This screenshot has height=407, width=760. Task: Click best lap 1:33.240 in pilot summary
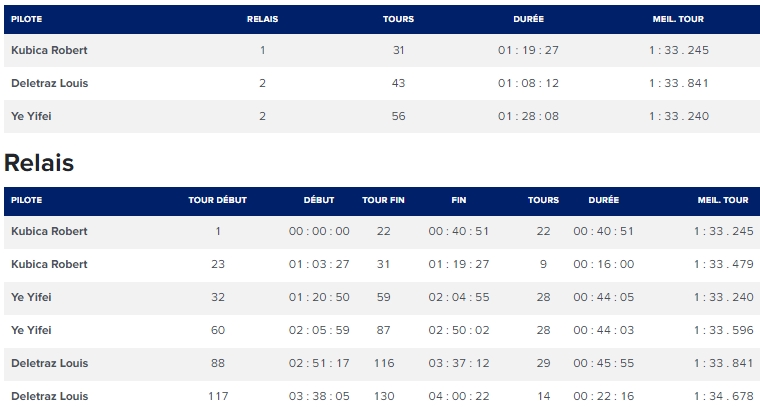tap(679, 116)
